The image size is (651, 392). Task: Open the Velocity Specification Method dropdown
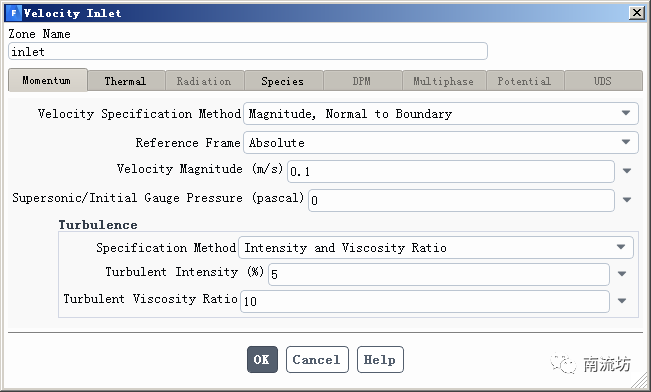441,113
